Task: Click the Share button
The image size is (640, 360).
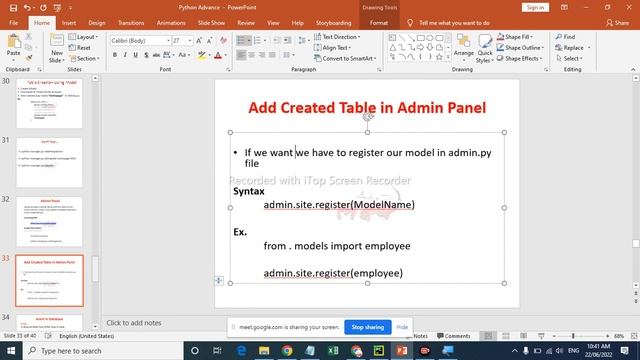Action: [617, 23]
